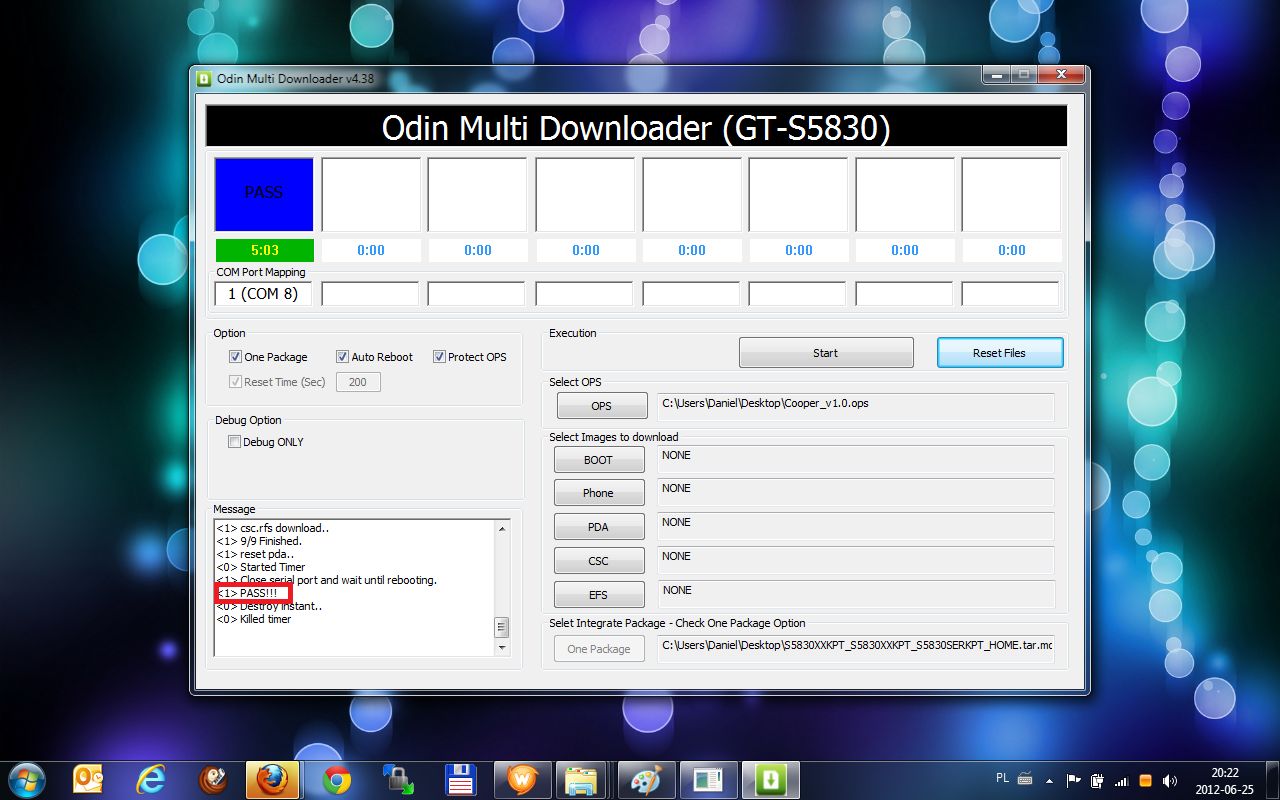The width and height of the screenshot is (1280, 800).
Task: Click the COM port field '1 (COM 8)'
Action: click(264, 294)
